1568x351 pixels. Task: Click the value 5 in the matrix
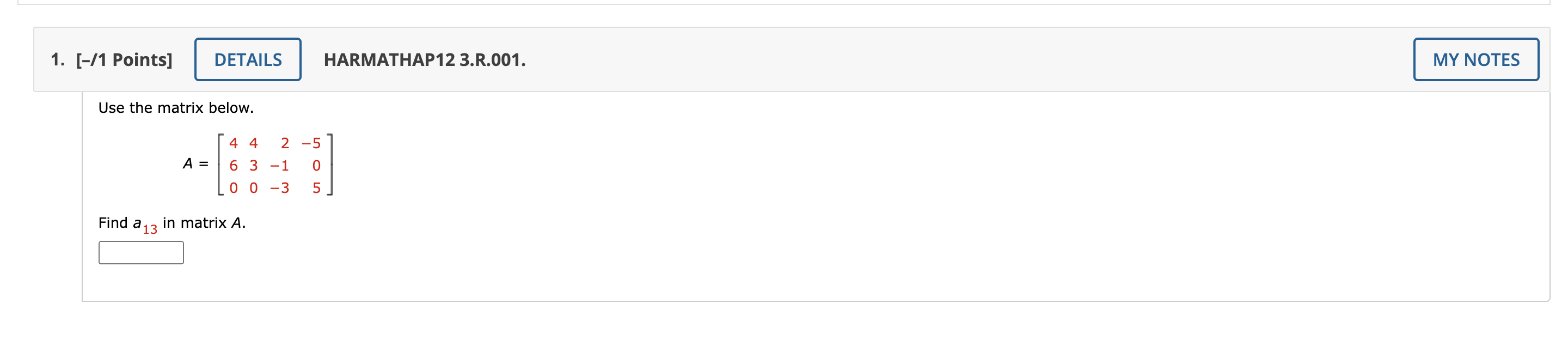tap(315, 187)
